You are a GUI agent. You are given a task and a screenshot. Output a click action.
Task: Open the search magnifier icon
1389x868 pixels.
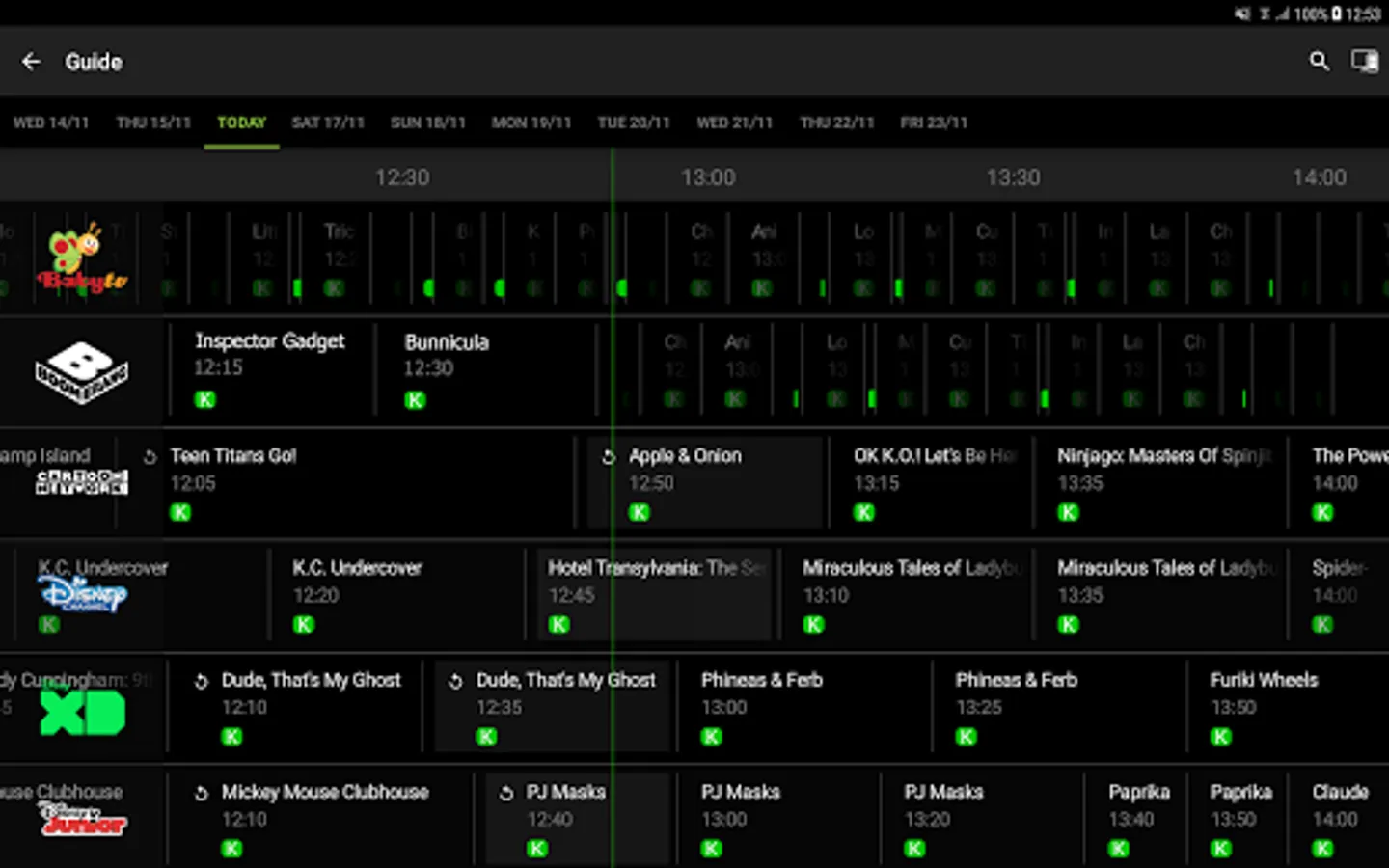[1319, 62]
